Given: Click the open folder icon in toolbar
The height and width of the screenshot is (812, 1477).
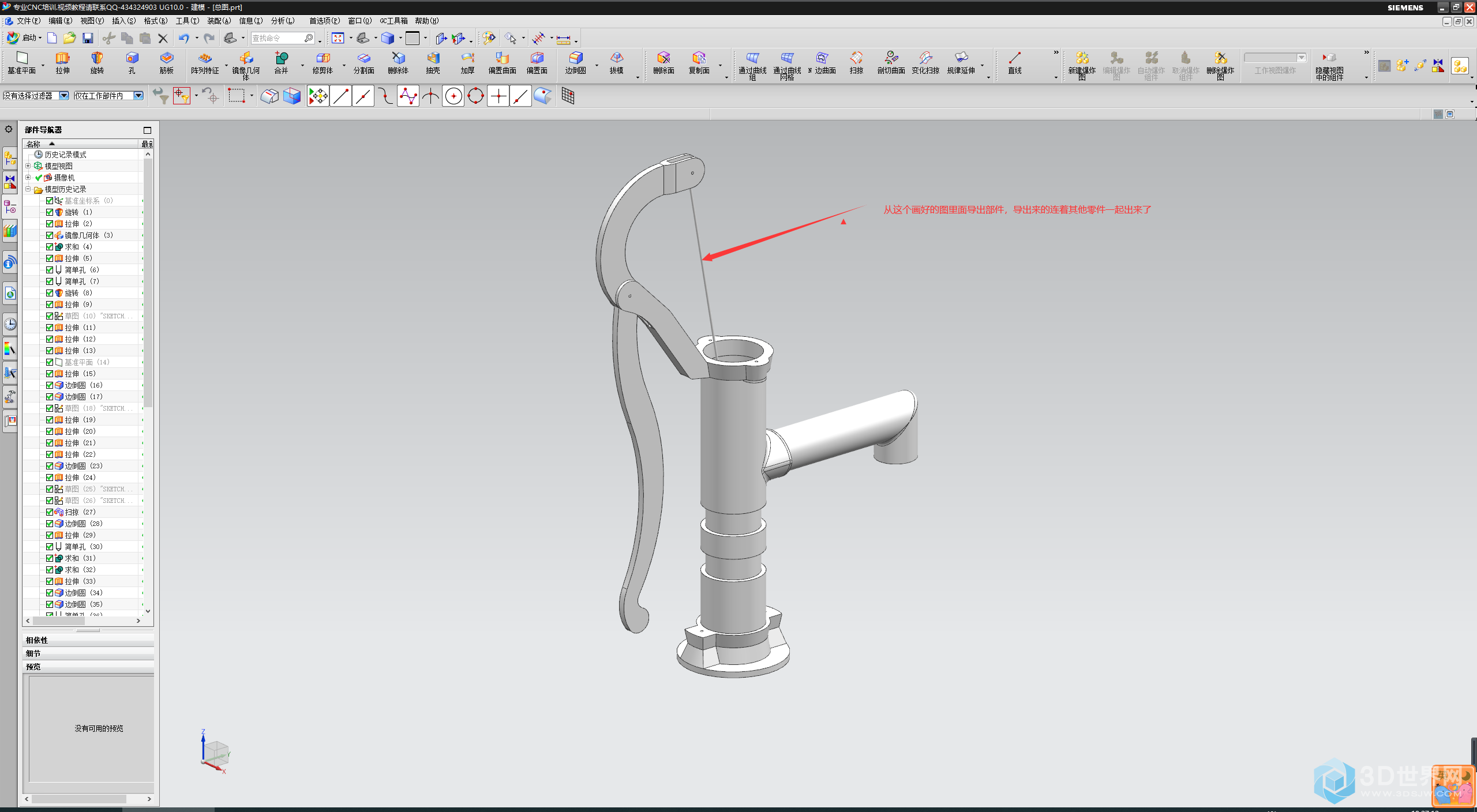Looking at the screenshot, I should pos(69,38).
